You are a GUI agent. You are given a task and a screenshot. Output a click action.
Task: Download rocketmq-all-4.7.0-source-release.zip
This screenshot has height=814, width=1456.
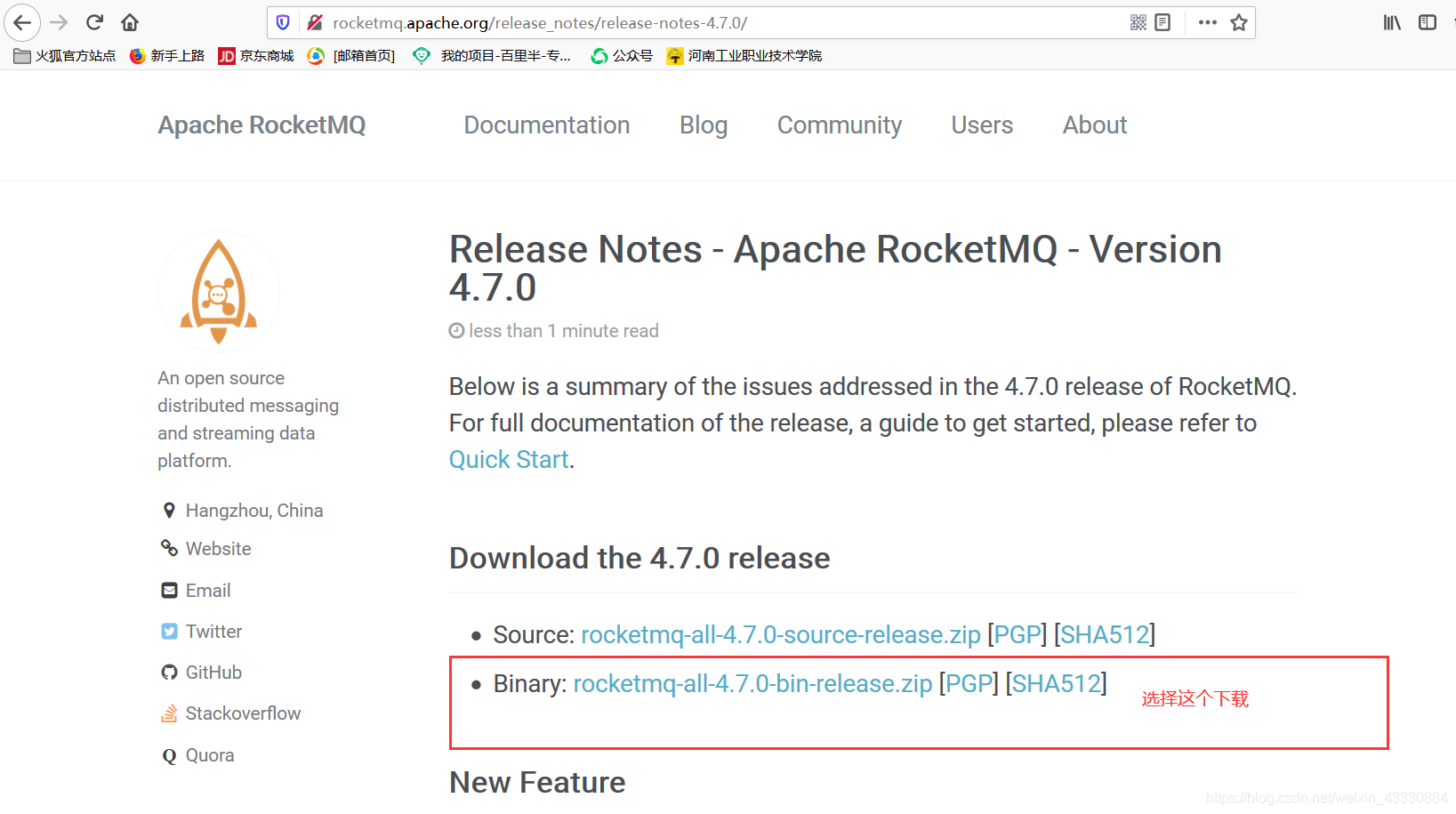[x=781, y=635]
